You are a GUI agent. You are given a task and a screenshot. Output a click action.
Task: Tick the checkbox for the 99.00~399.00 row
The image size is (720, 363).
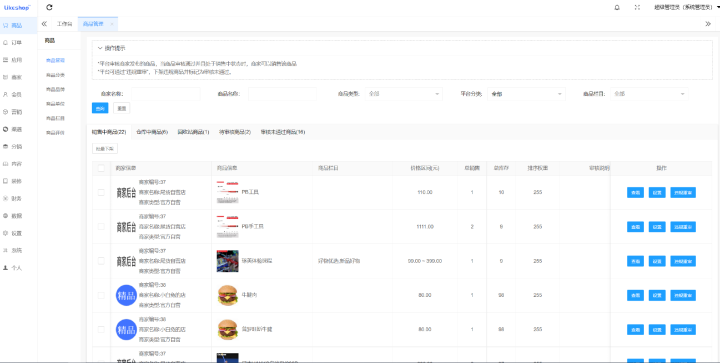coord(101,261)
